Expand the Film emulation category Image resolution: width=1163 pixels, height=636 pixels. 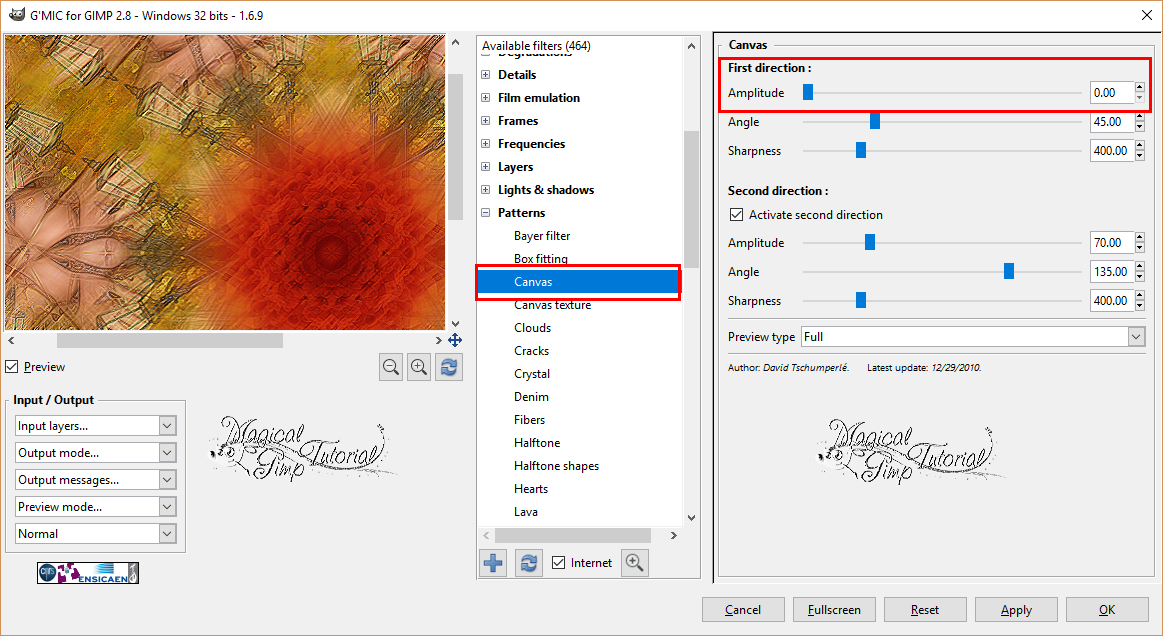tap(487, 97)
